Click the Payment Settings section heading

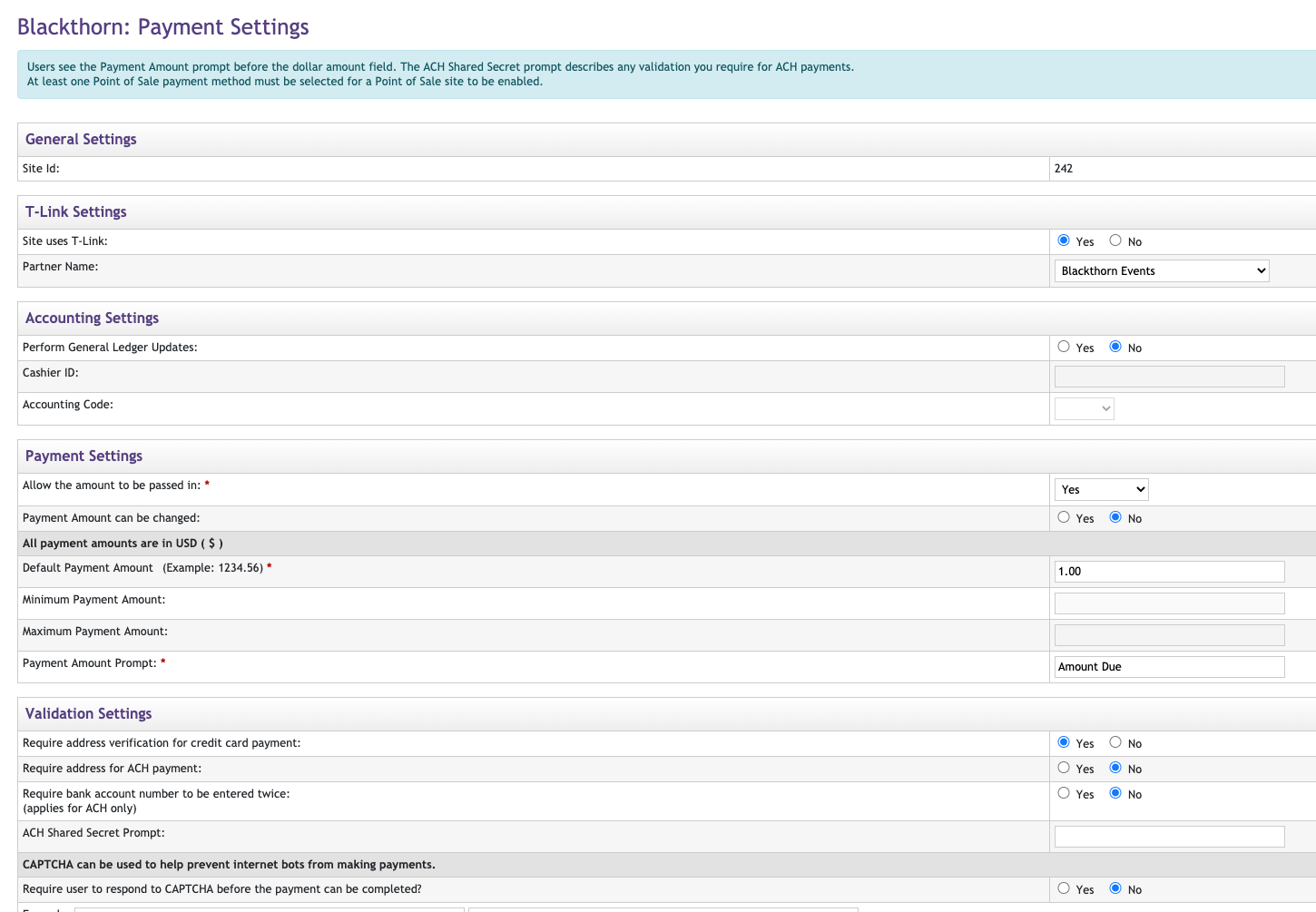83,456
